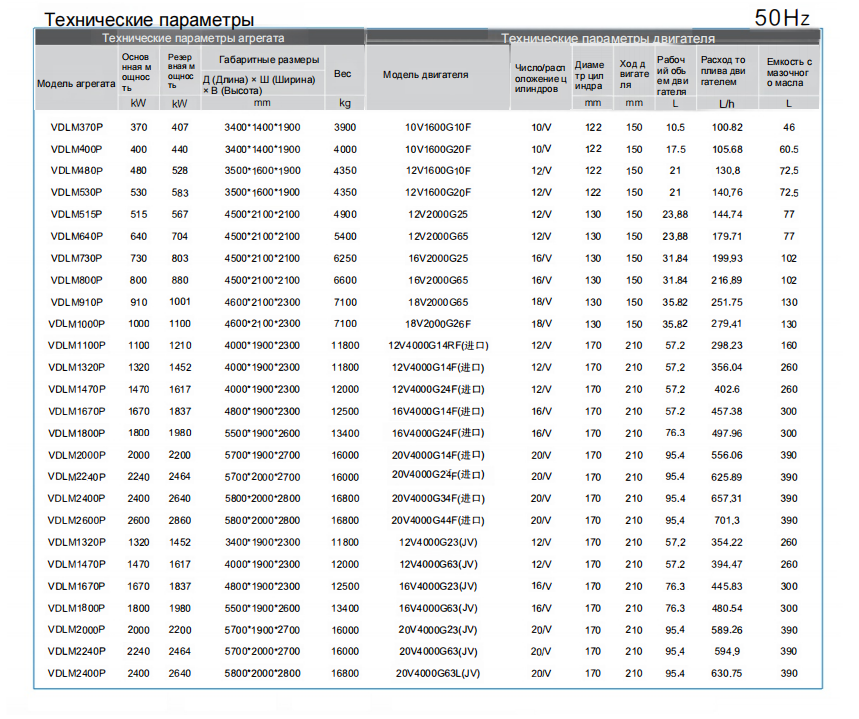The height and width of the screenshot is (719, 859).
Task: Select the 630.75 fuel consumption value
Action: click(726, 674)
